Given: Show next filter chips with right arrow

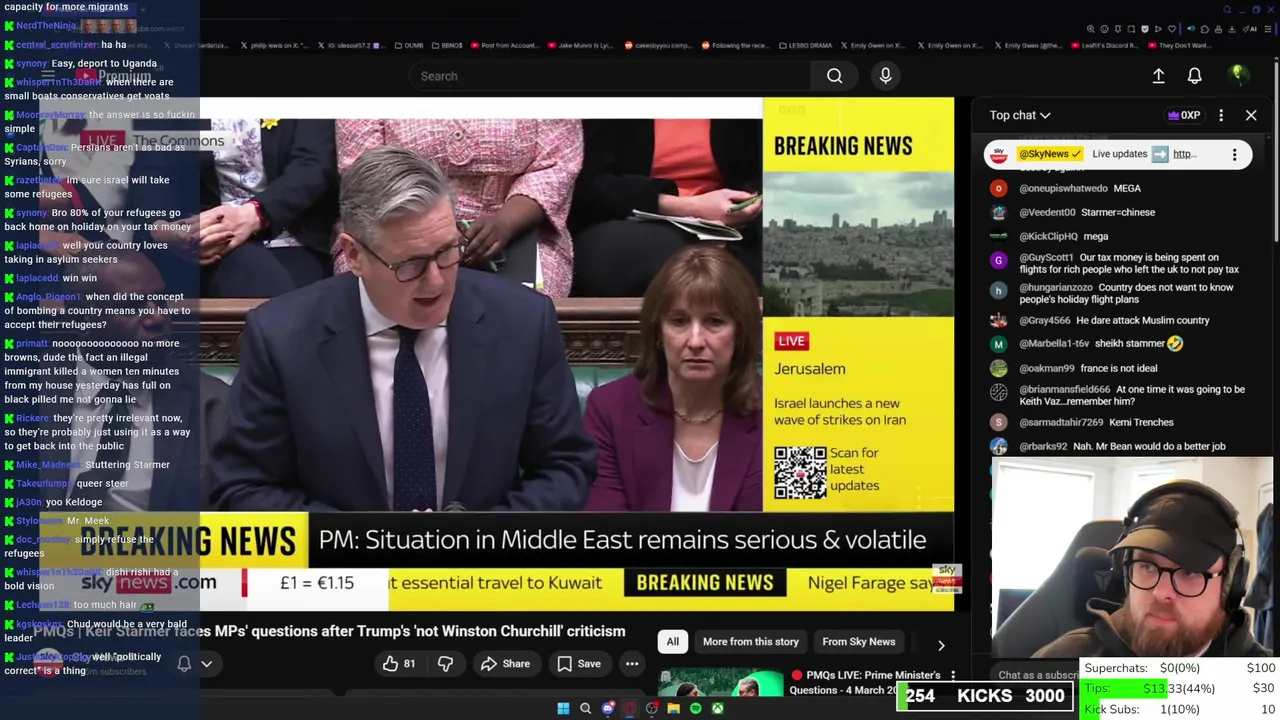Looking at the screenshot, I should 940,645.
